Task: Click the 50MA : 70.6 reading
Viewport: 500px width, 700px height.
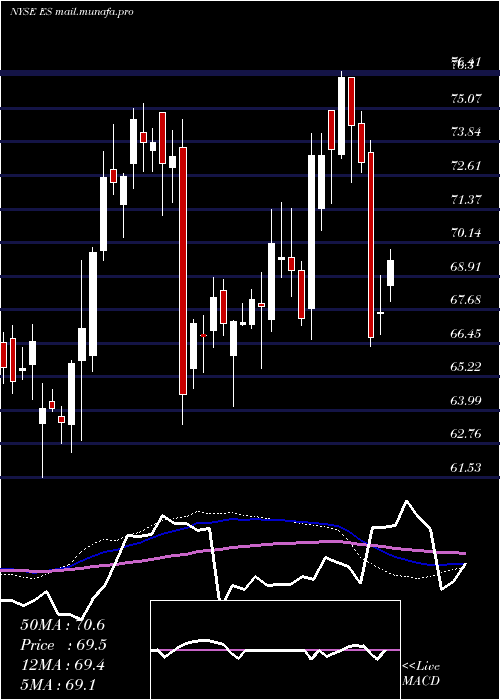Action: coord(62,625)
